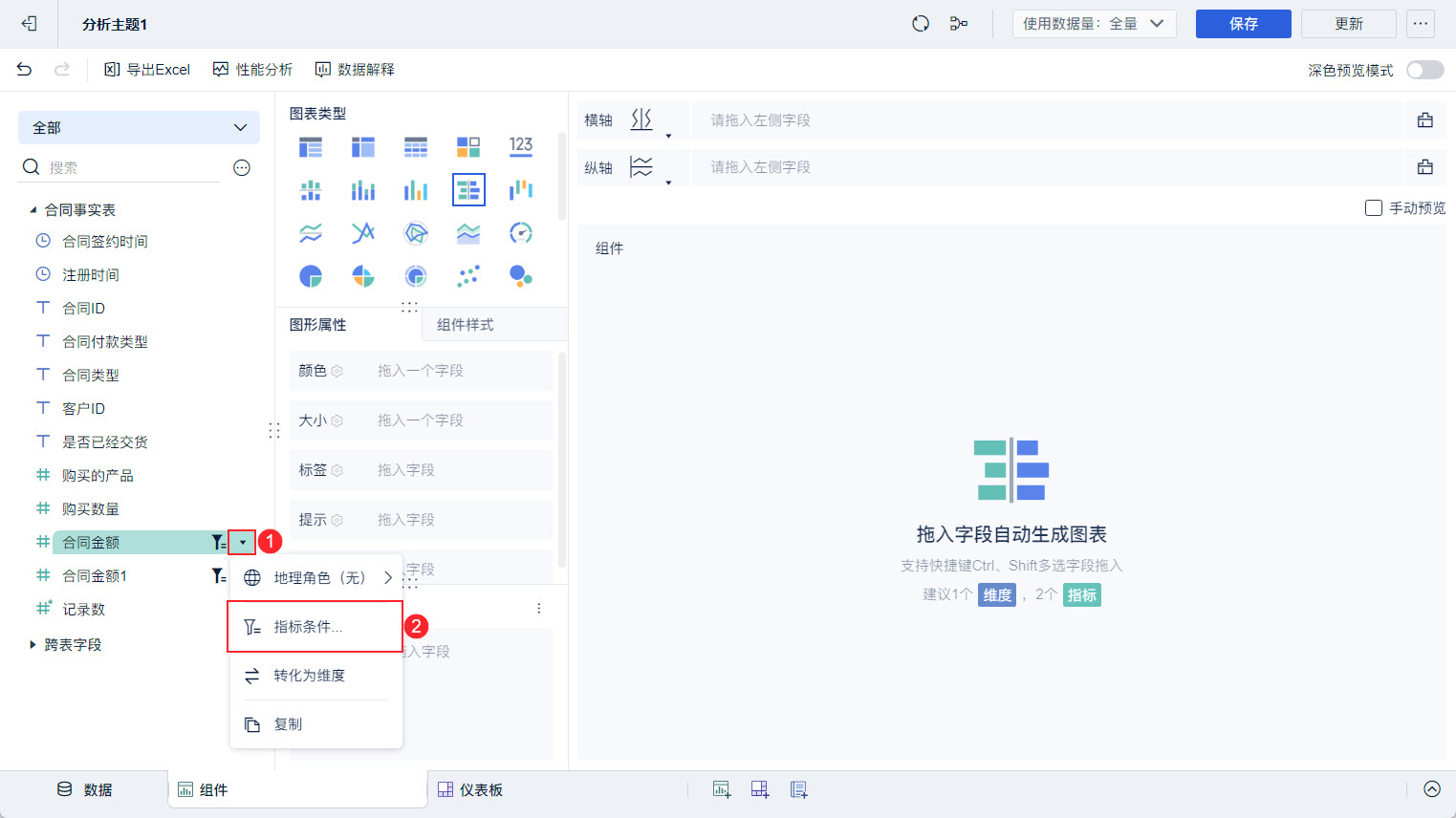Click the back/exit icon beside 分析主题1

(x=29, y=24)
